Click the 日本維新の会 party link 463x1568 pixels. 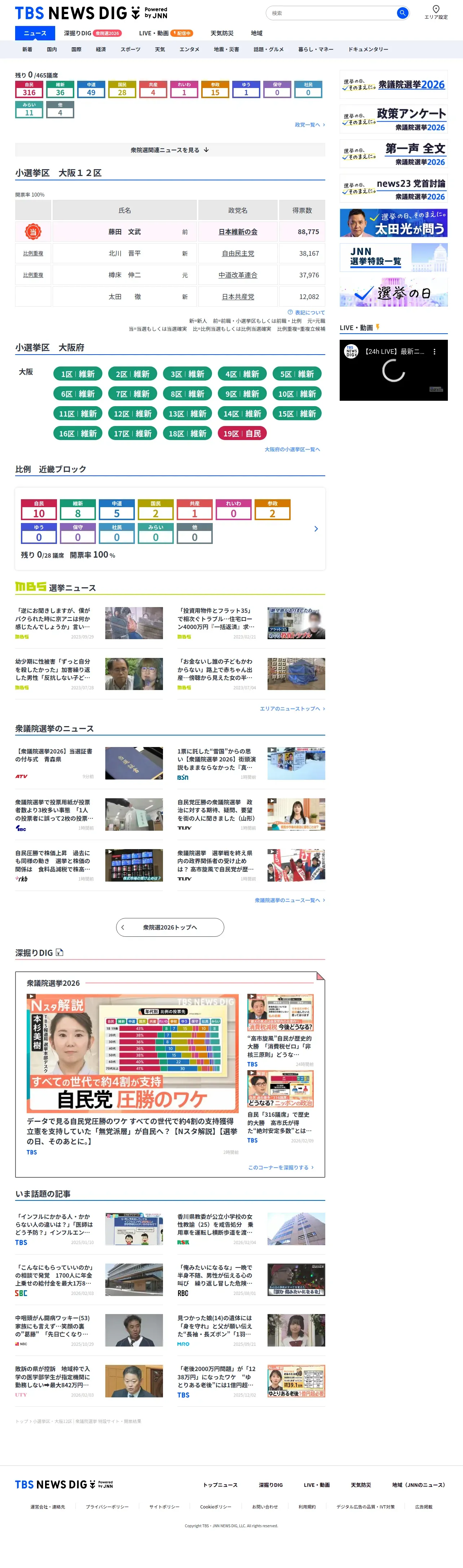click(x=238, y=232)
